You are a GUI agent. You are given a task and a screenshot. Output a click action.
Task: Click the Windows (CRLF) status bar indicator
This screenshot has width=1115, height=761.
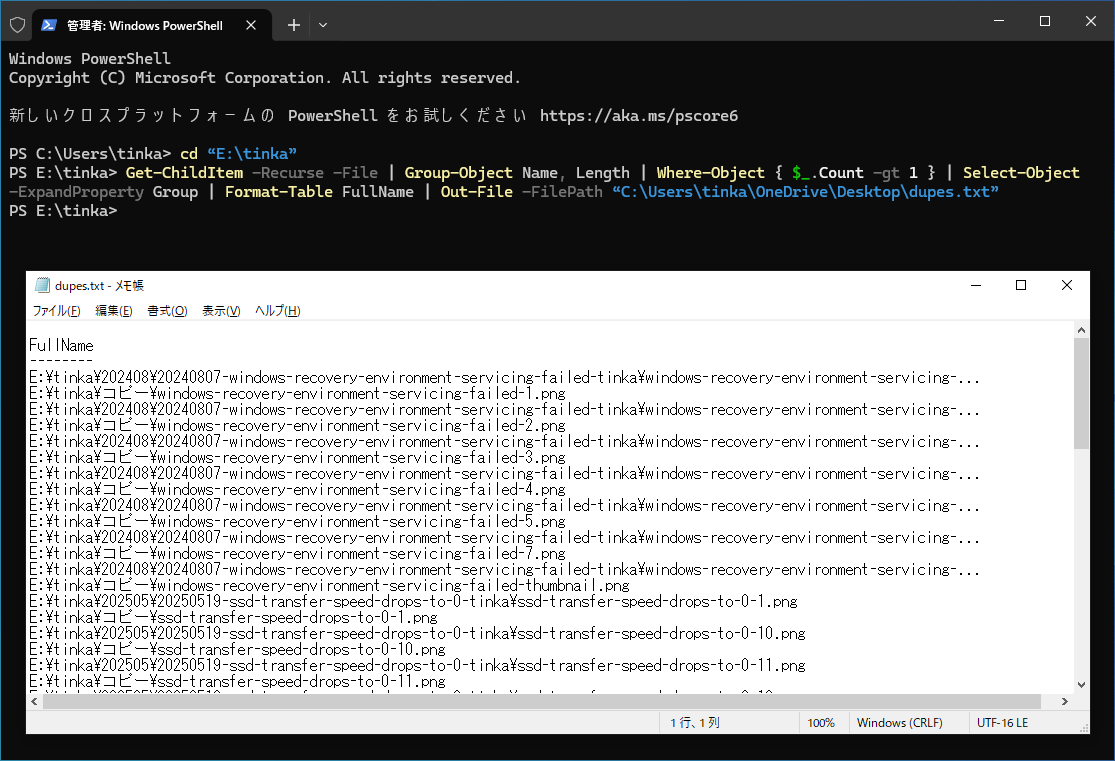(899, 722)
